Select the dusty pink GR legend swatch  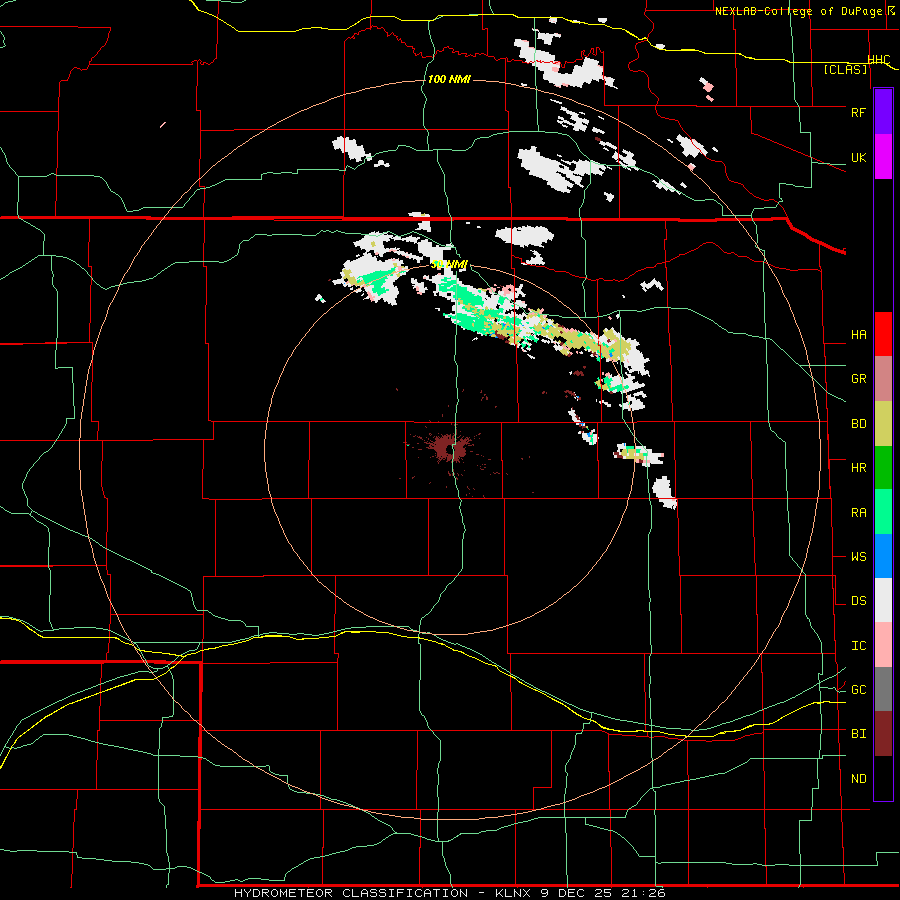pyautogui.click(x=883, y=379)
